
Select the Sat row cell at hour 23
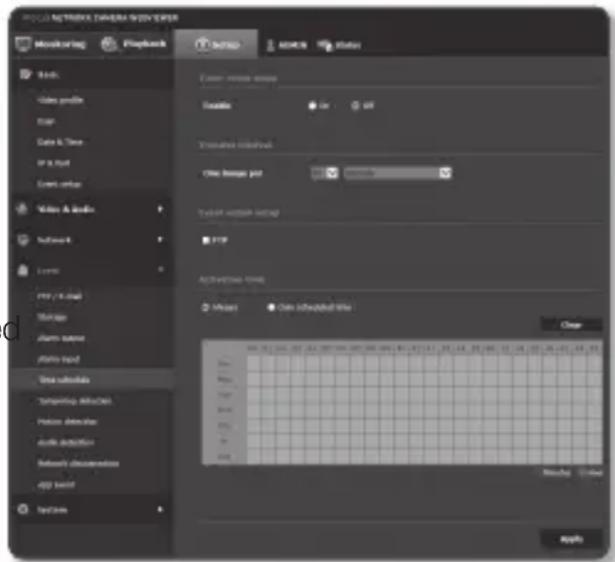point(595,457)
